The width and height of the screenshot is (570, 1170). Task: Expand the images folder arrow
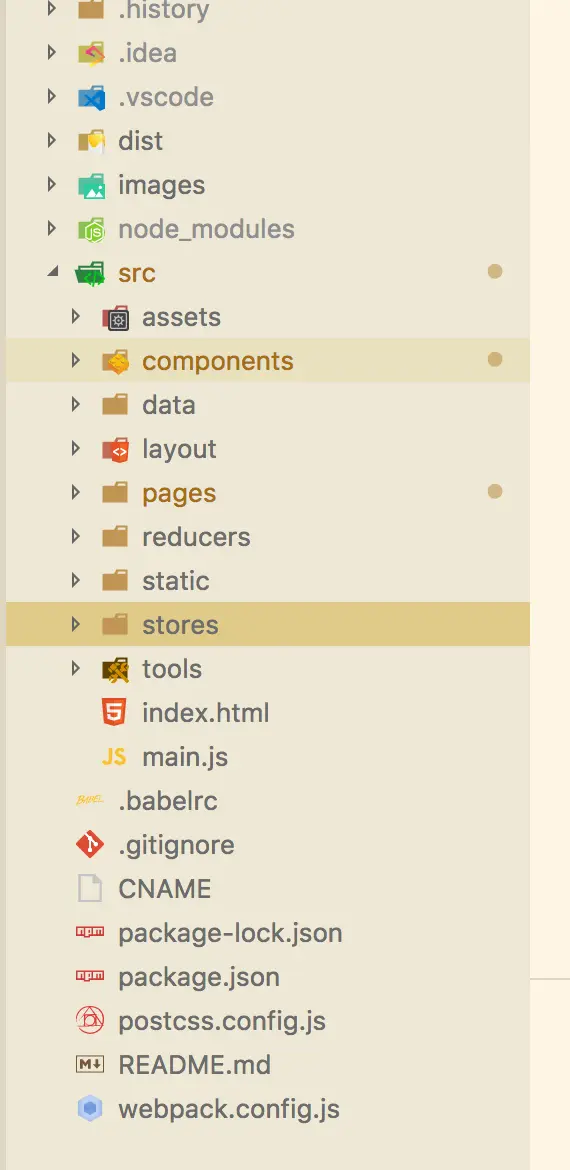click(x=51, y=184)
